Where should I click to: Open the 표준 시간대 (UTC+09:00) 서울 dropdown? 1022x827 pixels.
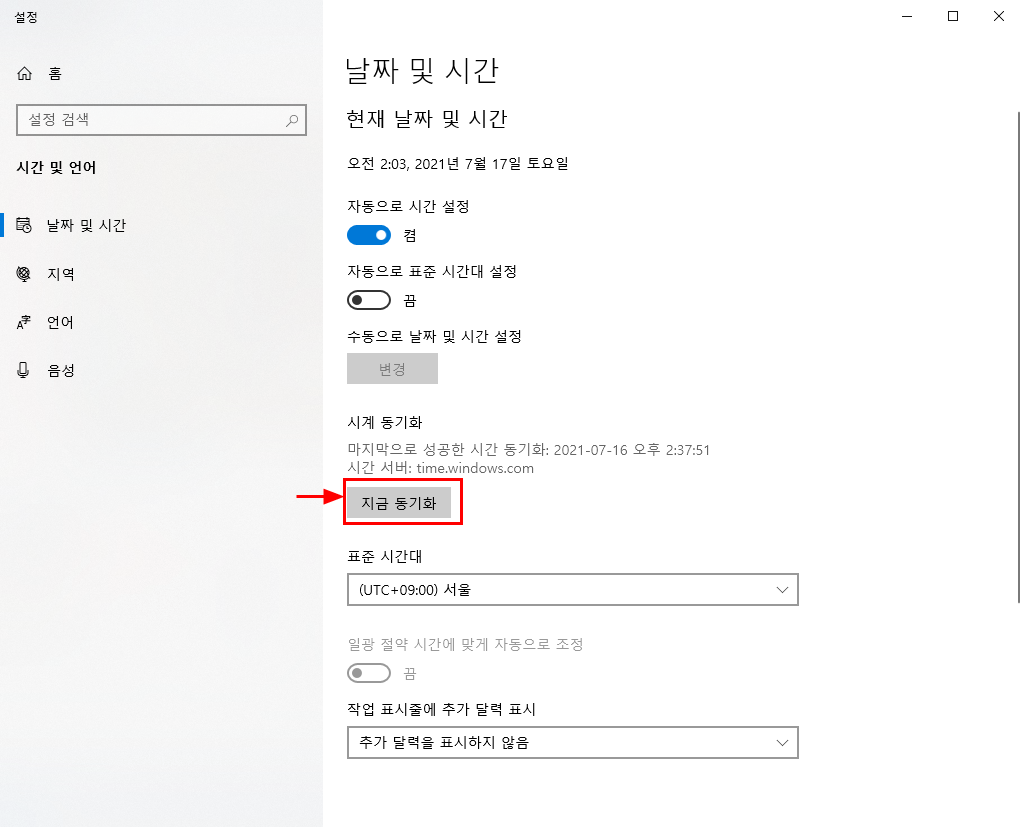point(573,590)
